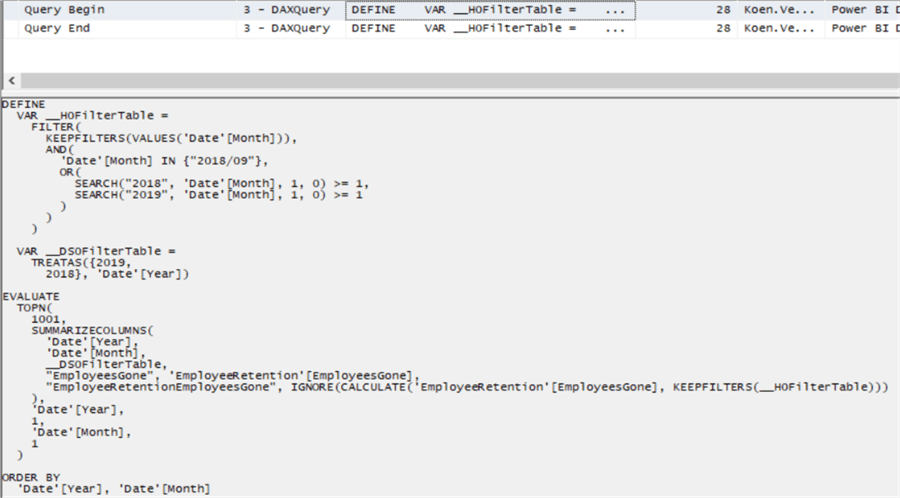The width and height of the screenshot is (900, 498).
Task: Click the "2018}, 'Date'[Year])" line
Action: [x=117, y=274]
